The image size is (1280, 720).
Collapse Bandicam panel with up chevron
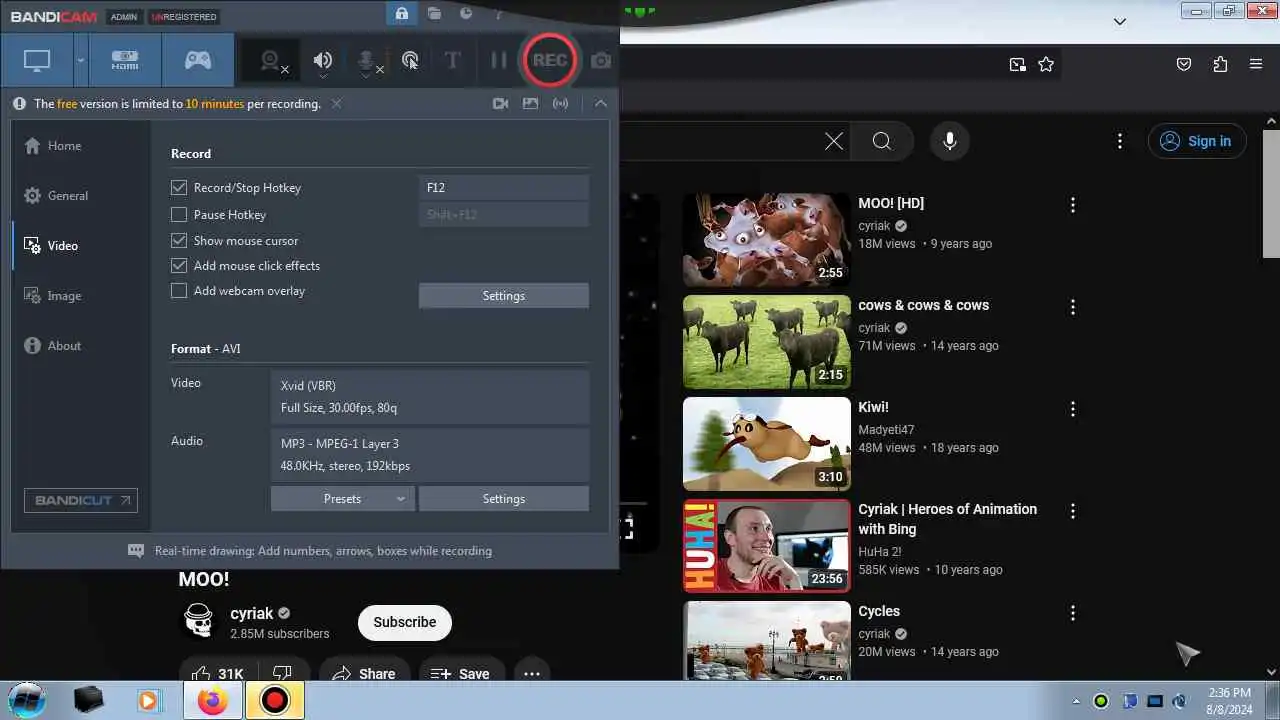pyautogui.click(x=600, y=103)
